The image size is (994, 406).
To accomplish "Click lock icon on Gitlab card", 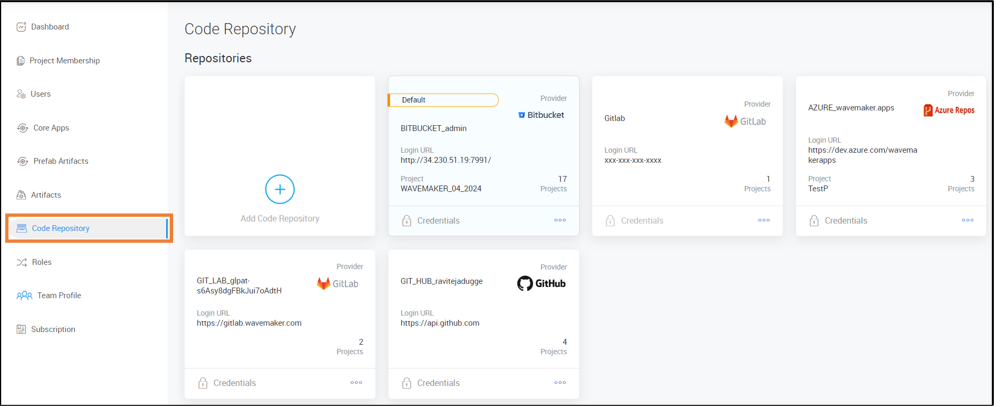I will pos(610,221).
